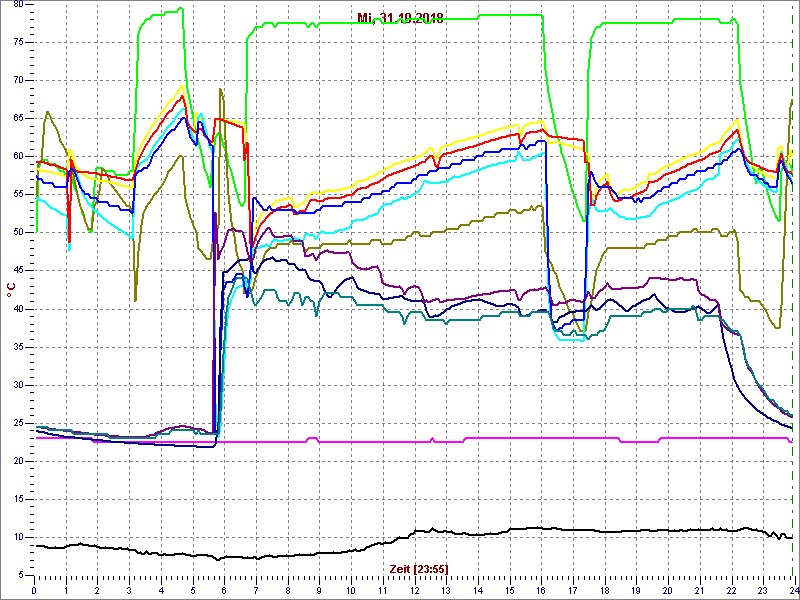The height and width of the screenshot is (600, 800).
Task: Click the '80' temperature axis value
Action: tap(19, 5)
